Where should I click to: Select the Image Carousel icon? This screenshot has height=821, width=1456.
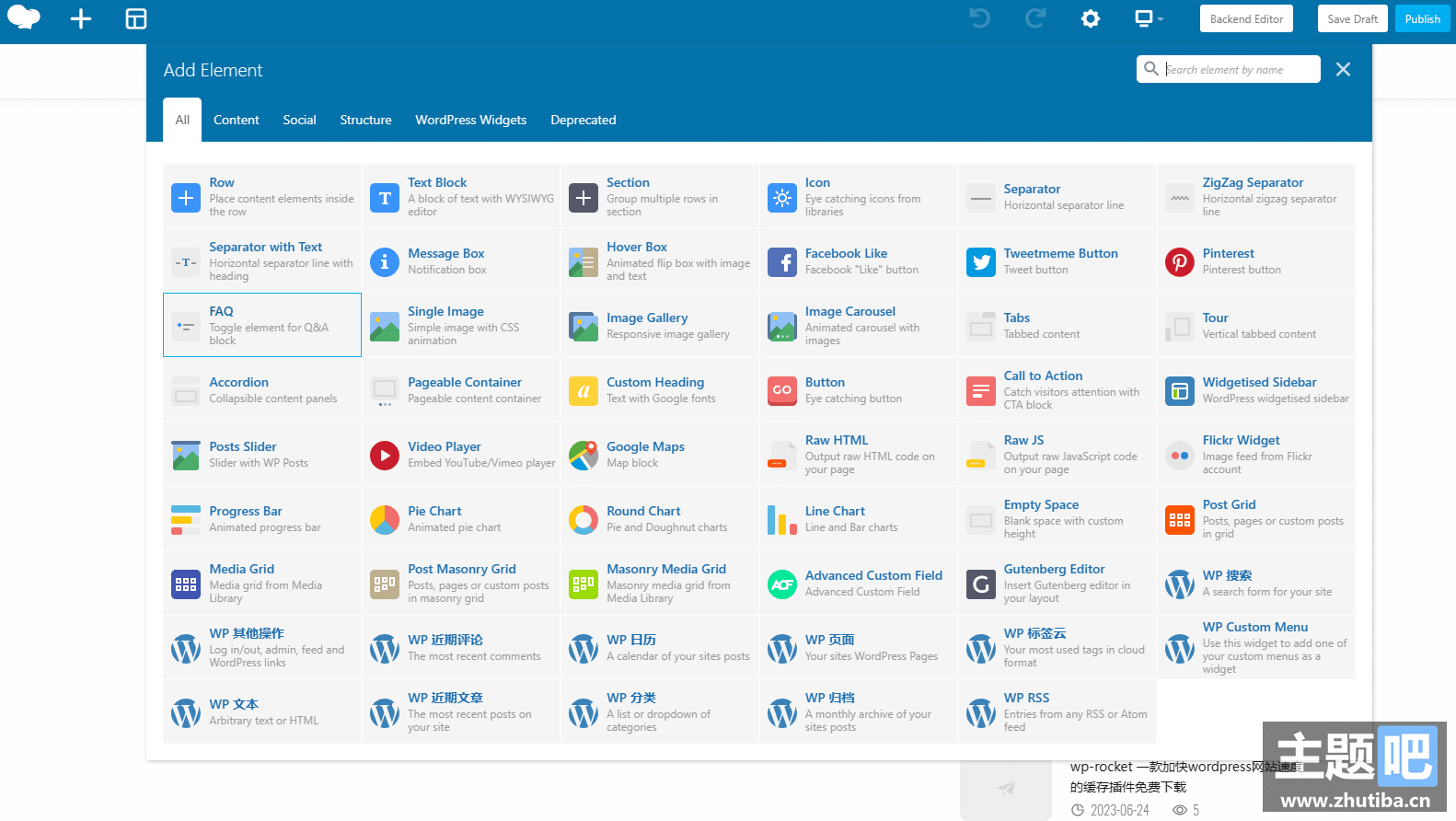tap(782, 327)
